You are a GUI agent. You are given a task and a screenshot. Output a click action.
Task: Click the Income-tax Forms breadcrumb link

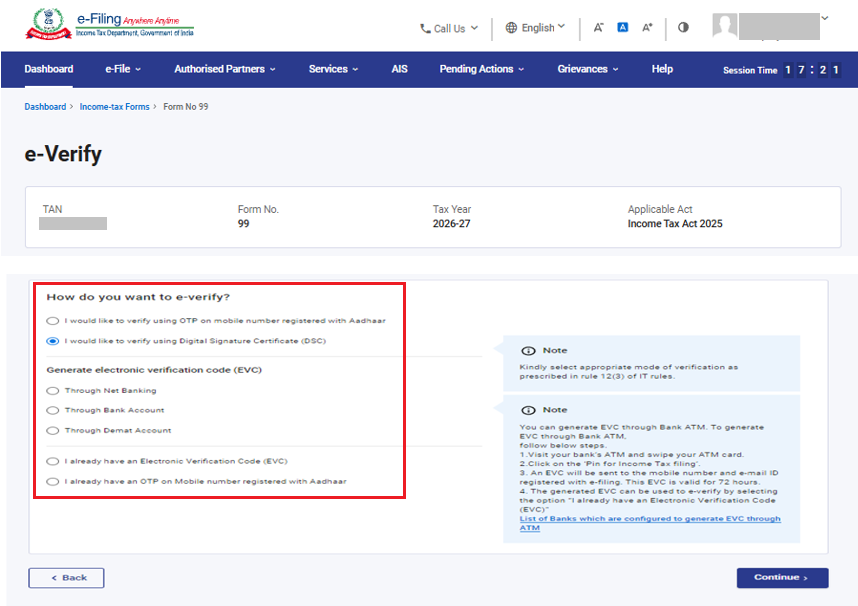[114, 107]
